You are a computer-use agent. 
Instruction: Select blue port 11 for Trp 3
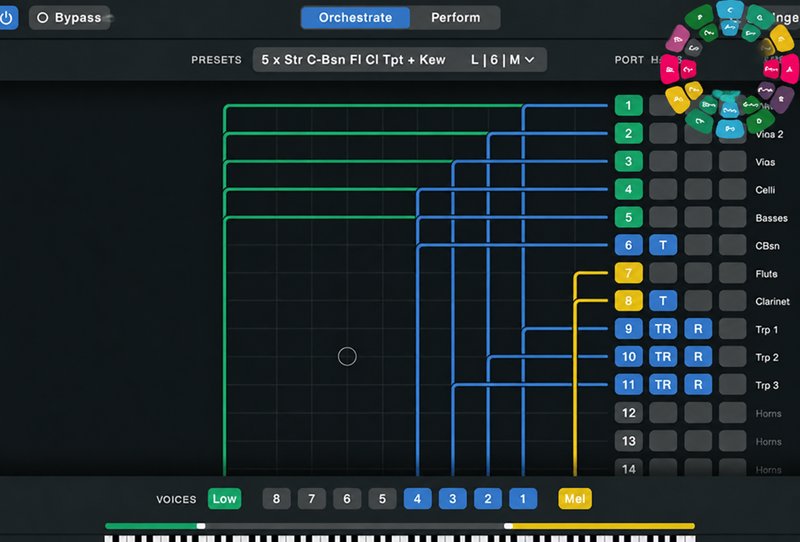pyautogui.click(x=629, y=385)
